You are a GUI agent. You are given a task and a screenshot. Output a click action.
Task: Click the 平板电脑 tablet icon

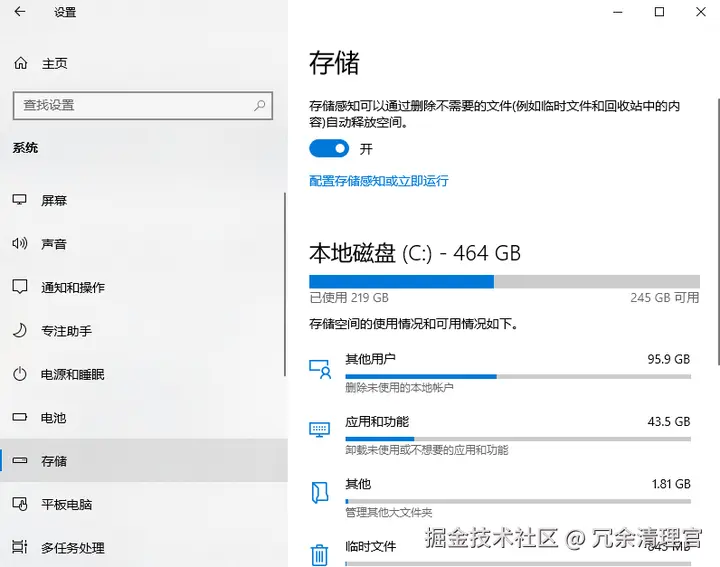(x=20, y=504)
